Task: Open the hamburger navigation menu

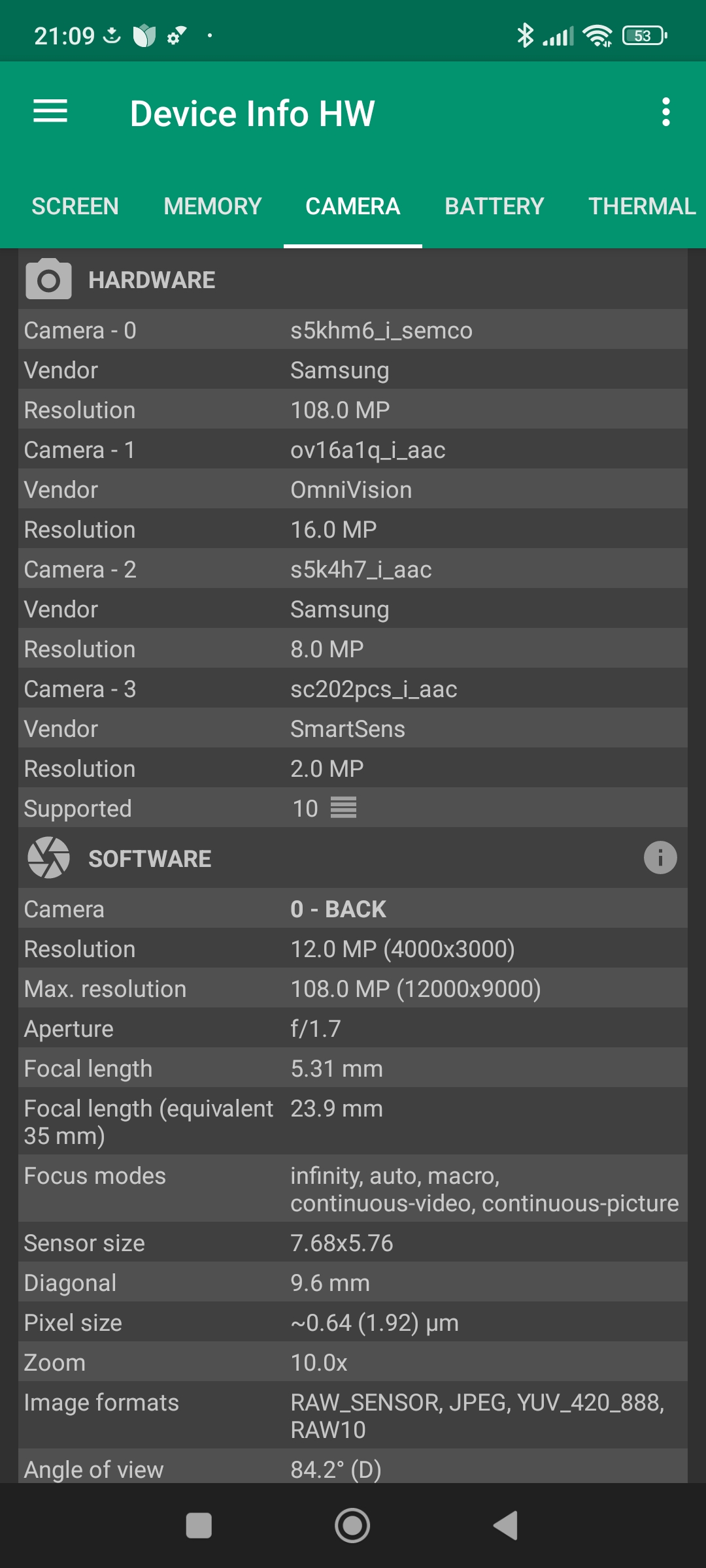Action: 50,112
